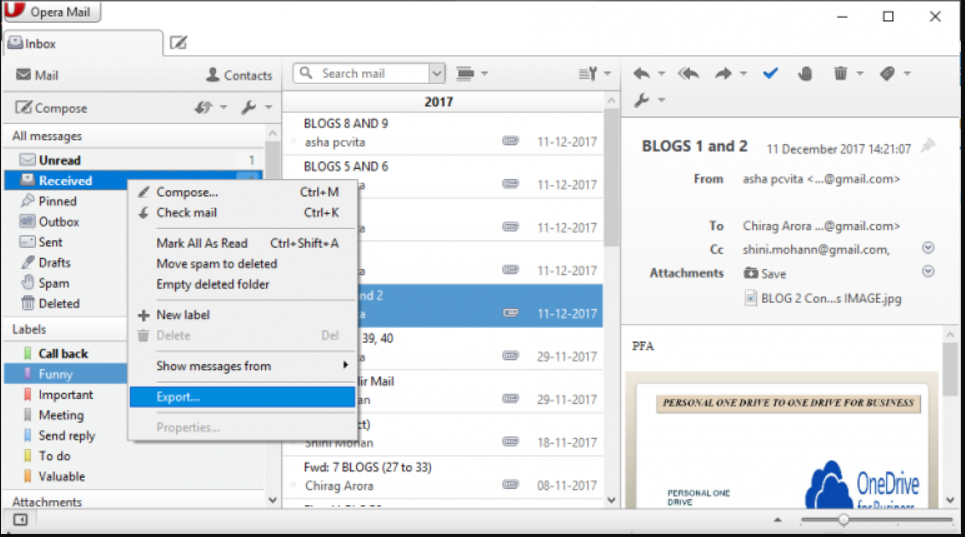Switch to the Inbox tab
This screenshot has width=965, height=537.
pos(83,43)
